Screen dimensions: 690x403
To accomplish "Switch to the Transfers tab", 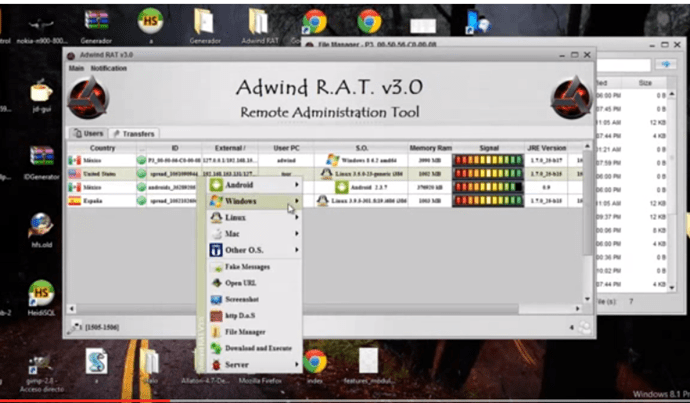I will click(135, 133).
